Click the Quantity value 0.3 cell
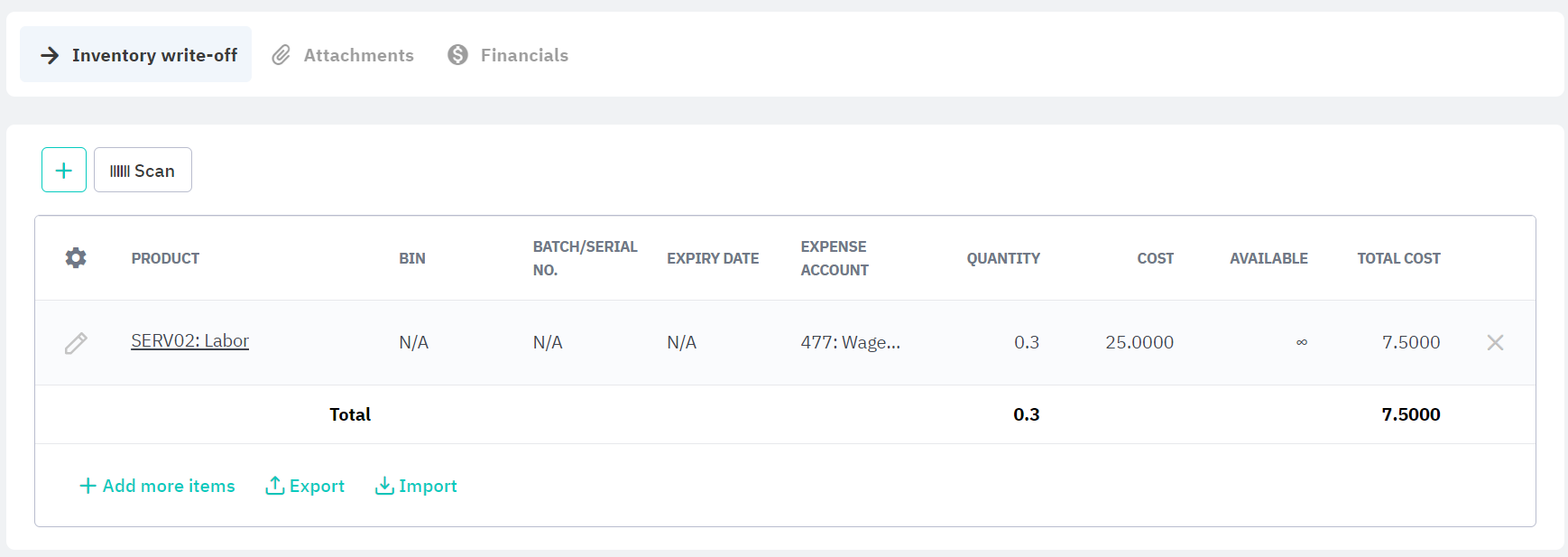The height and width of the screenshot is (557, 1568). point(1027,342)
